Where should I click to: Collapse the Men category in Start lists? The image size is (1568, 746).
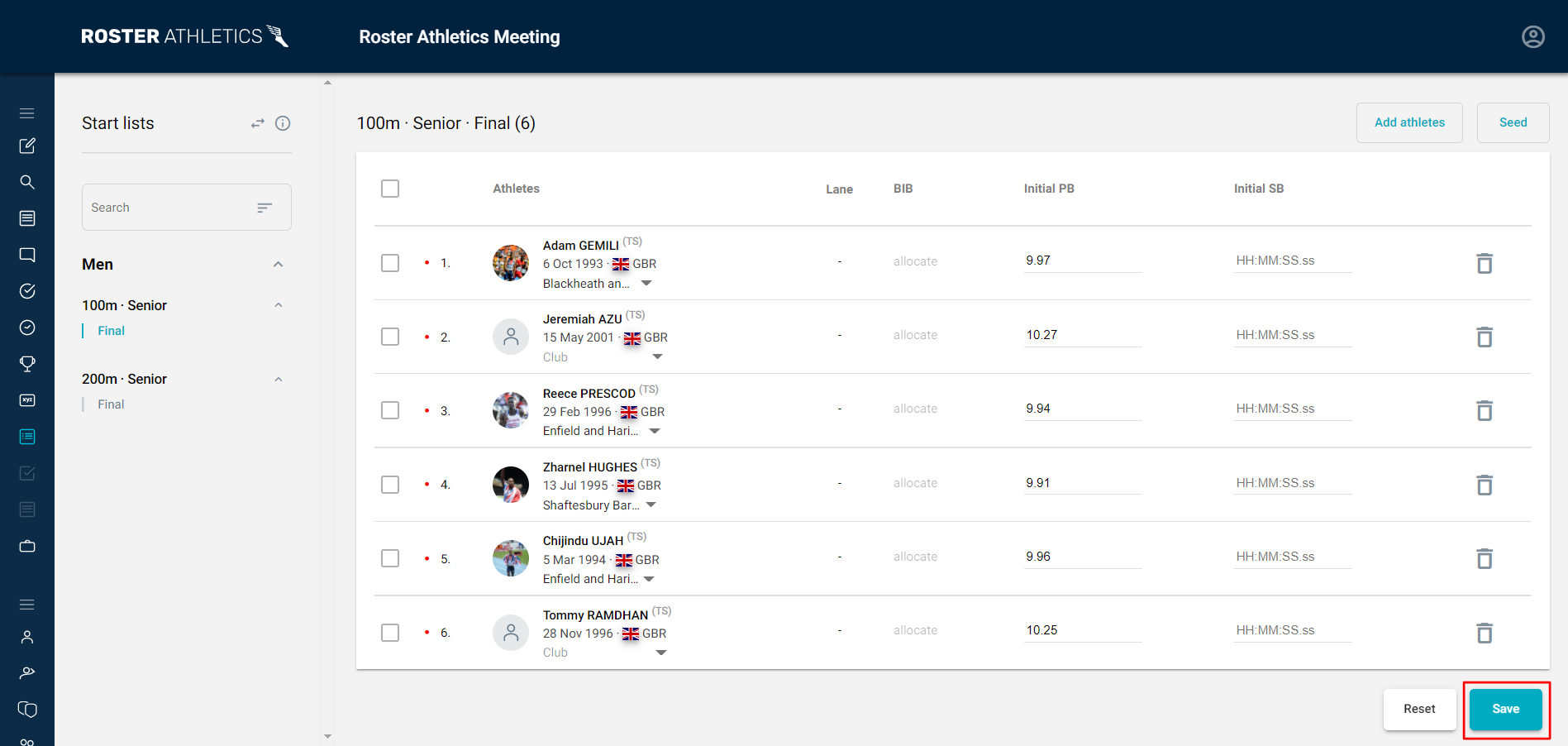(278, 264)
